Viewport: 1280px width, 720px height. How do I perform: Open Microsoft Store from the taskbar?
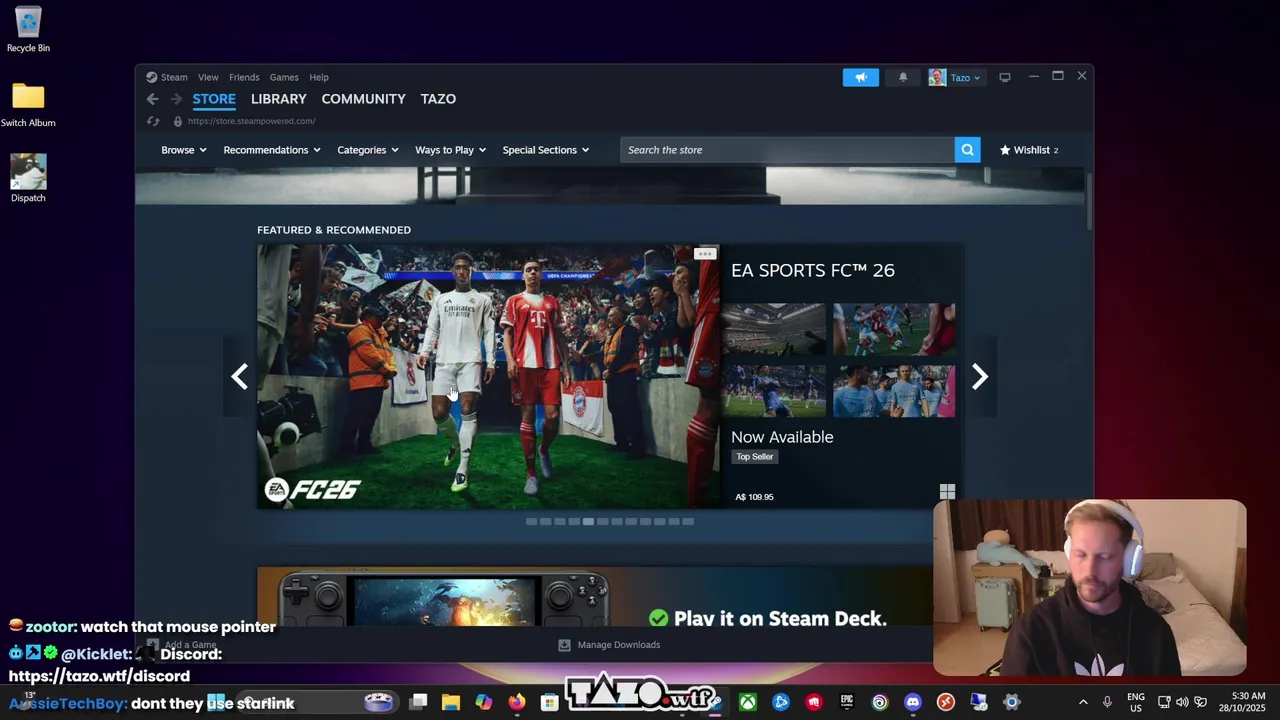click(549, 702)
